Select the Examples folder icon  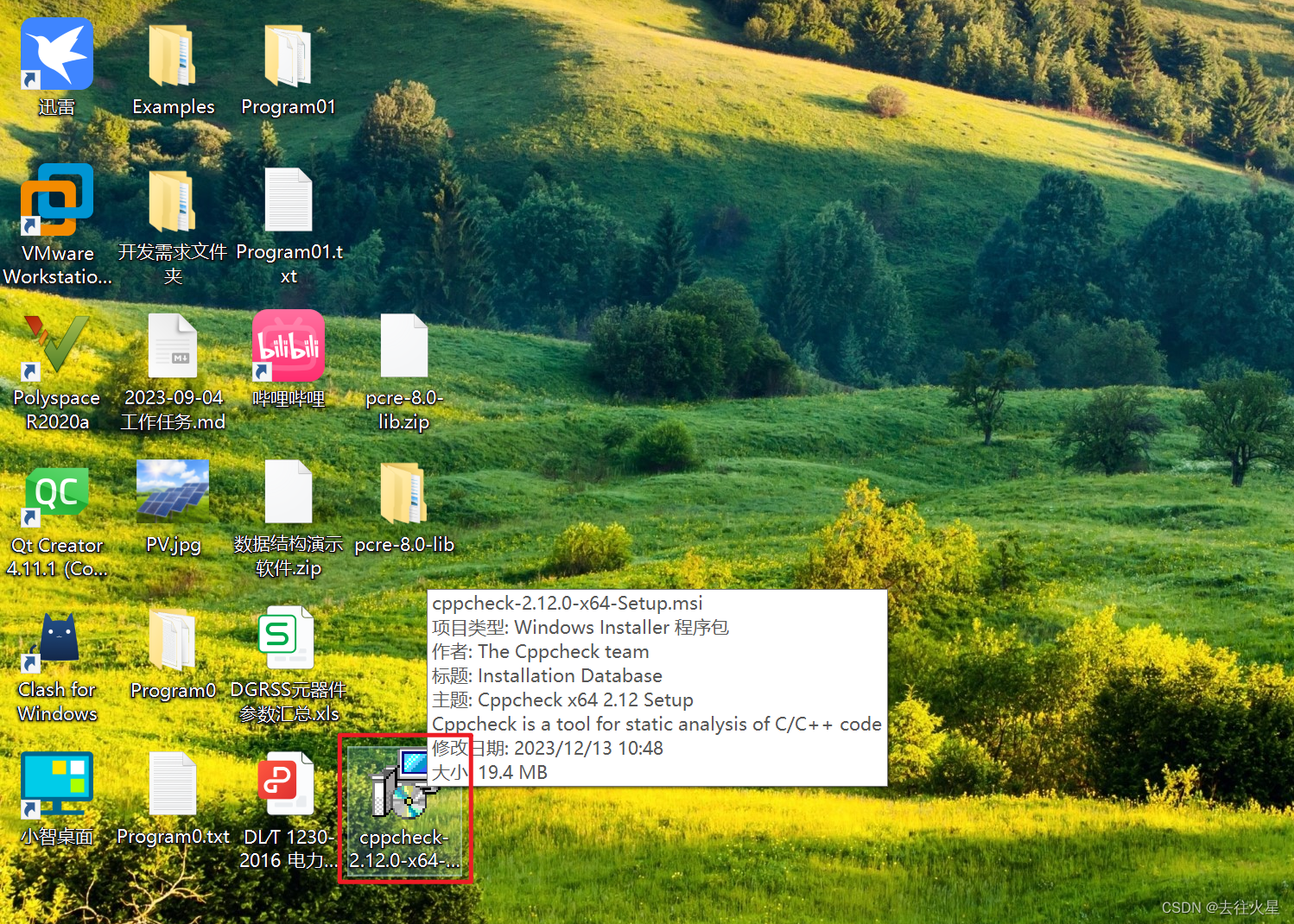click(172, 55)
